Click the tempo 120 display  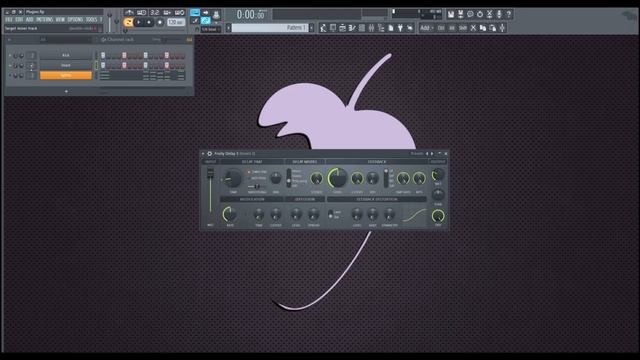pyautogui.click(x=176, y=22)
